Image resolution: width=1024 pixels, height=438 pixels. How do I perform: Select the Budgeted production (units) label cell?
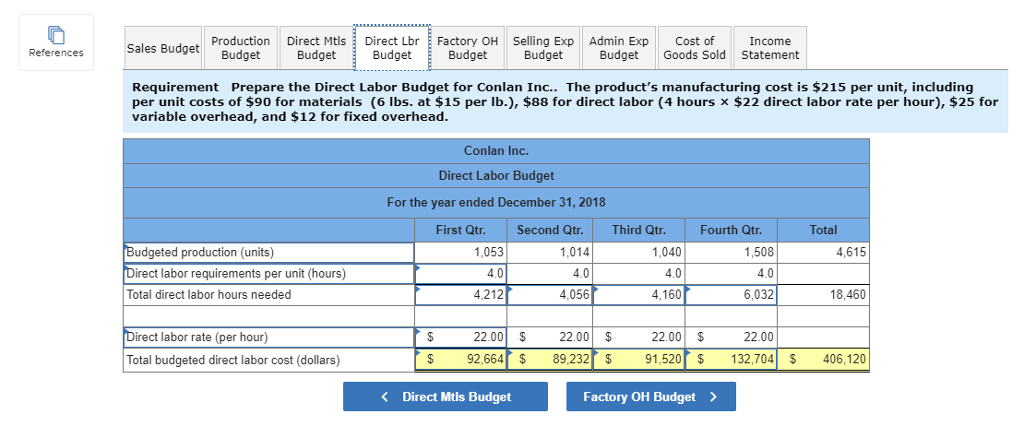[268, 253]
